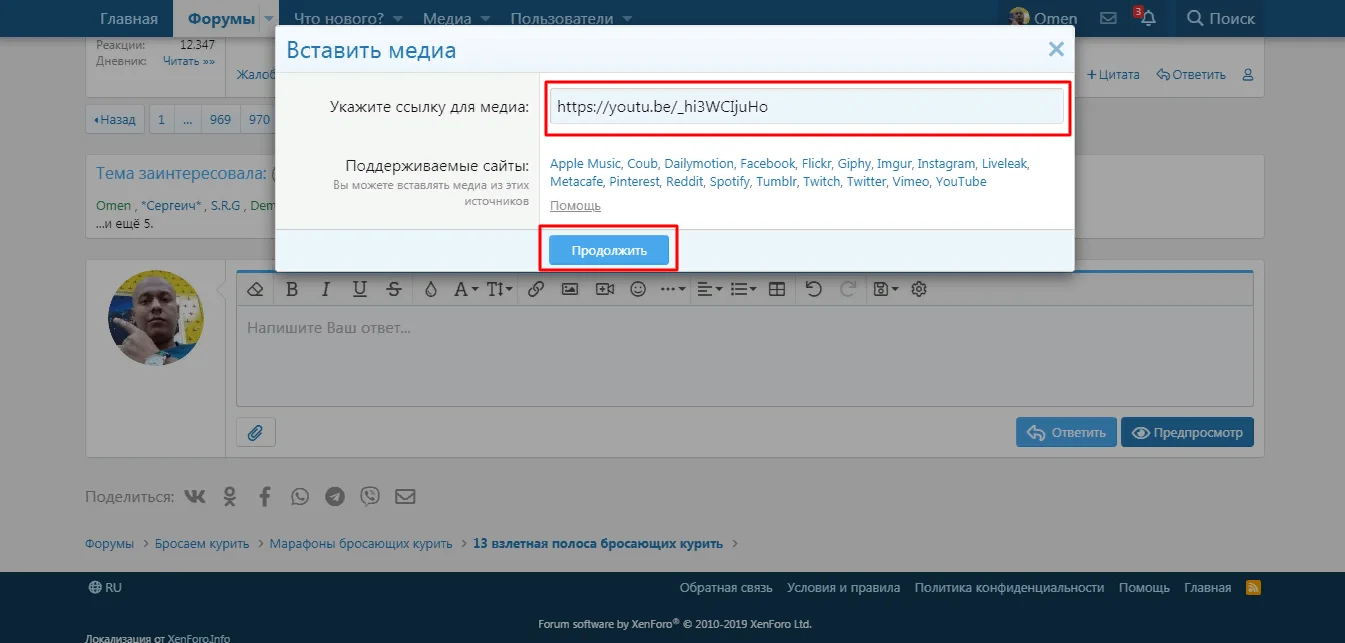Go to page 969

pyautogui.click(x=220, y=119)
